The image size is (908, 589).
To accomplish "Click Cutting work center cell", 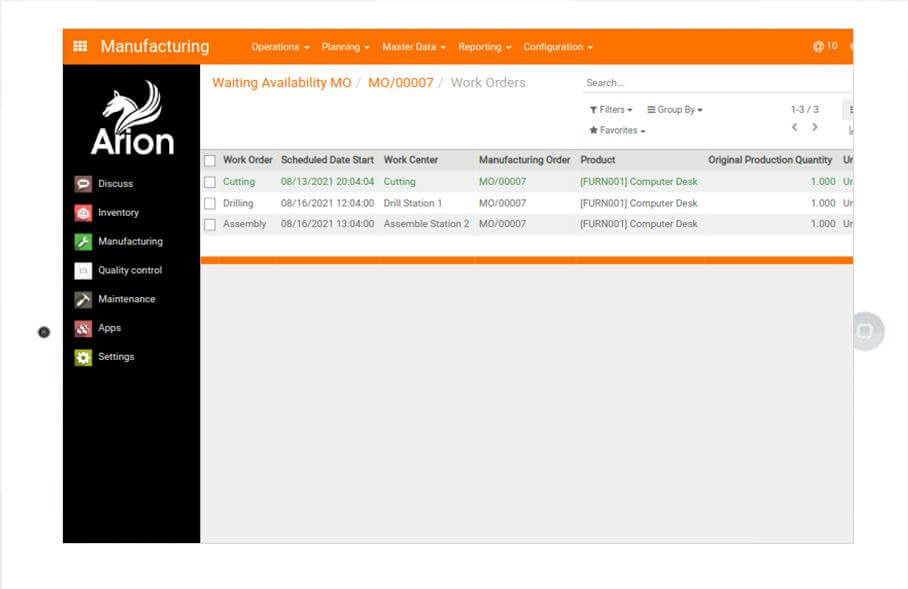I will 400,182.
